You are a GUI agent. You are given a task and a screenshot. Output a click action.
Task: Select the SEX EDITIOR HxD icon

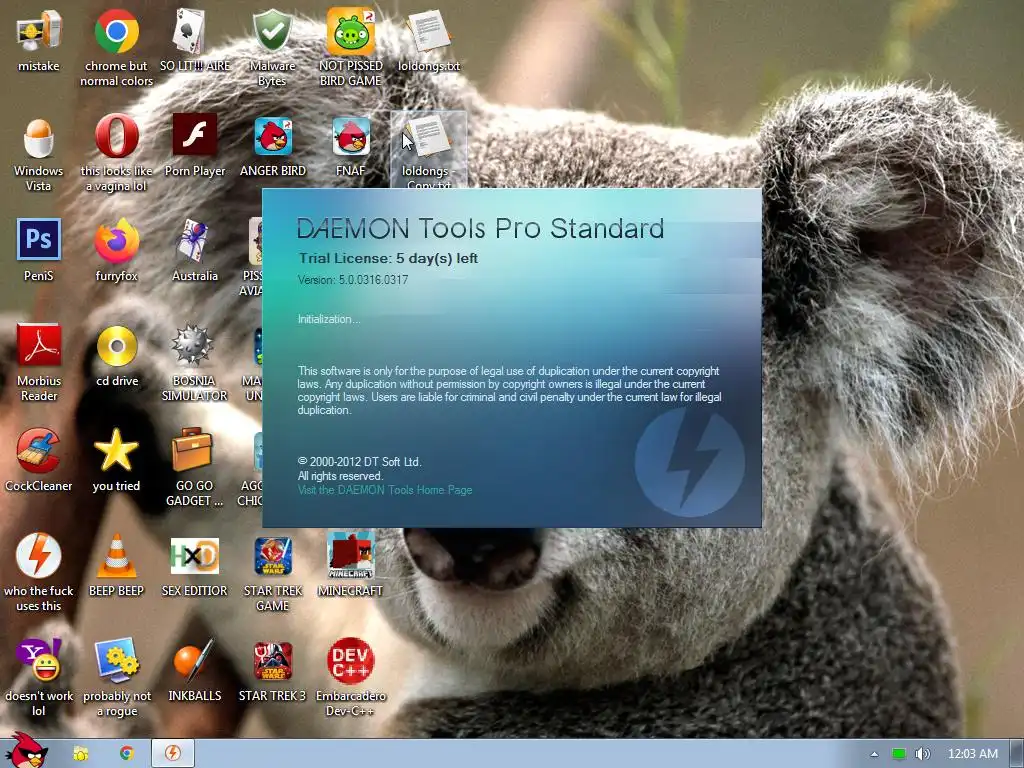coord(195,556)
